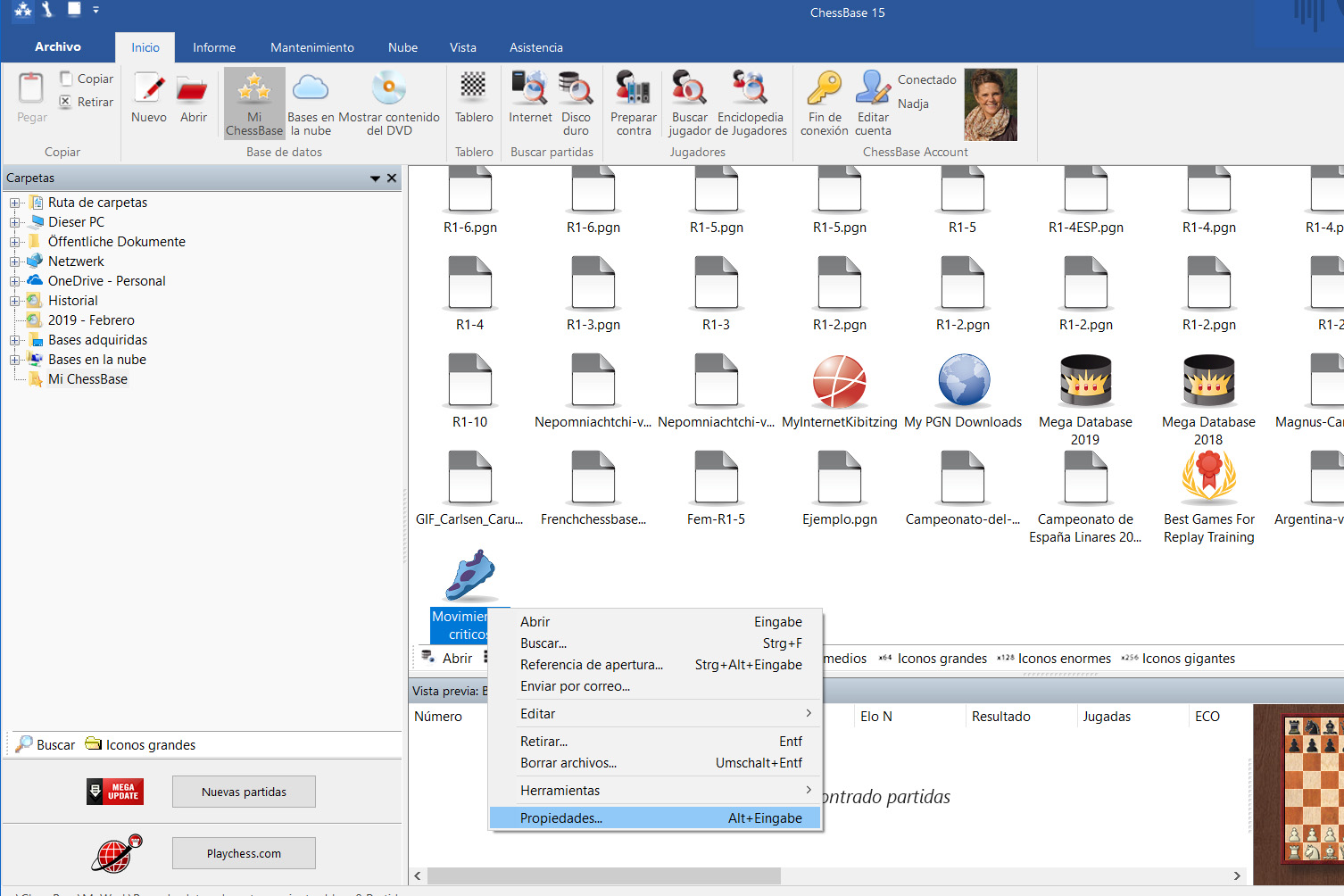This screenshot has width=1344, height=896.
Task: Open the Tablero board icon
Action: (x=474, y=87)
